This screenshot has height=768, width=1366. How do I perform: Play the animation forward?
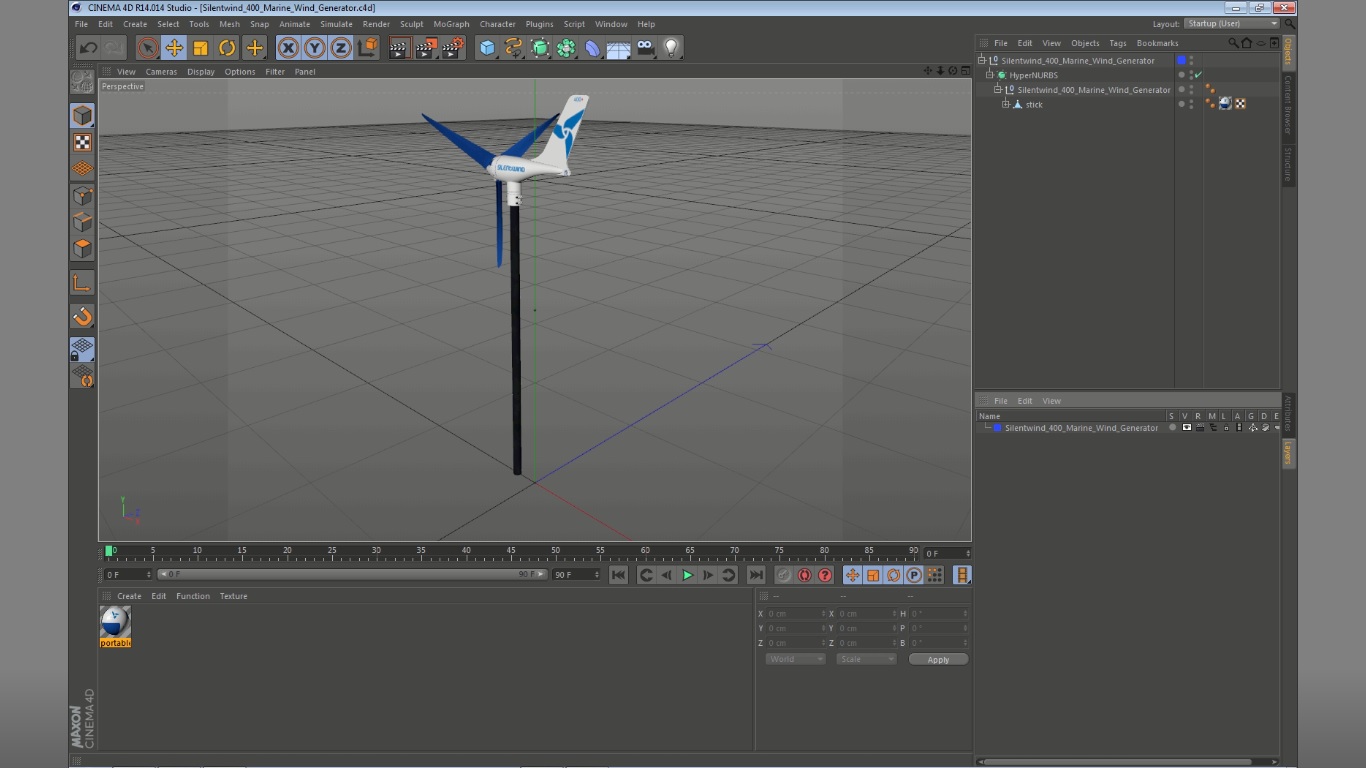[x=687, y=575]
